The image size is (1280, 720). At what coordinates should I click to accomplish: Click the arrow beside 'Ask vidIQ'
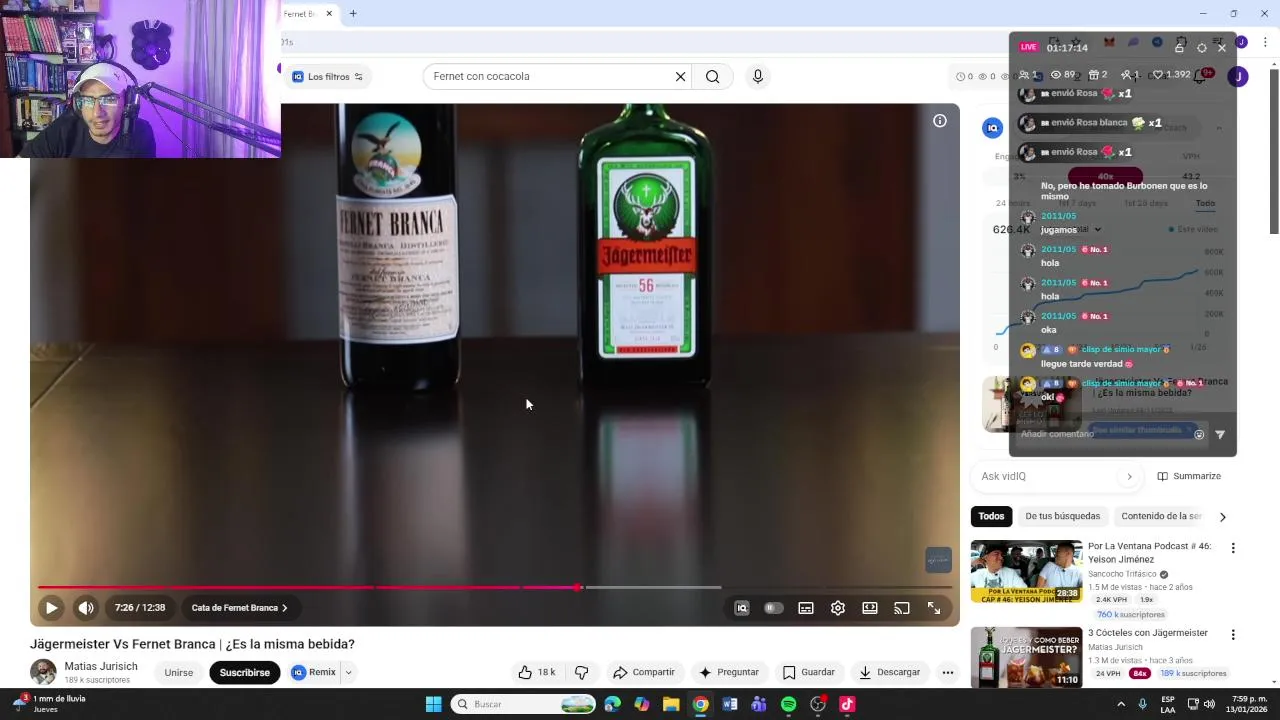(x=1130, y=476)
